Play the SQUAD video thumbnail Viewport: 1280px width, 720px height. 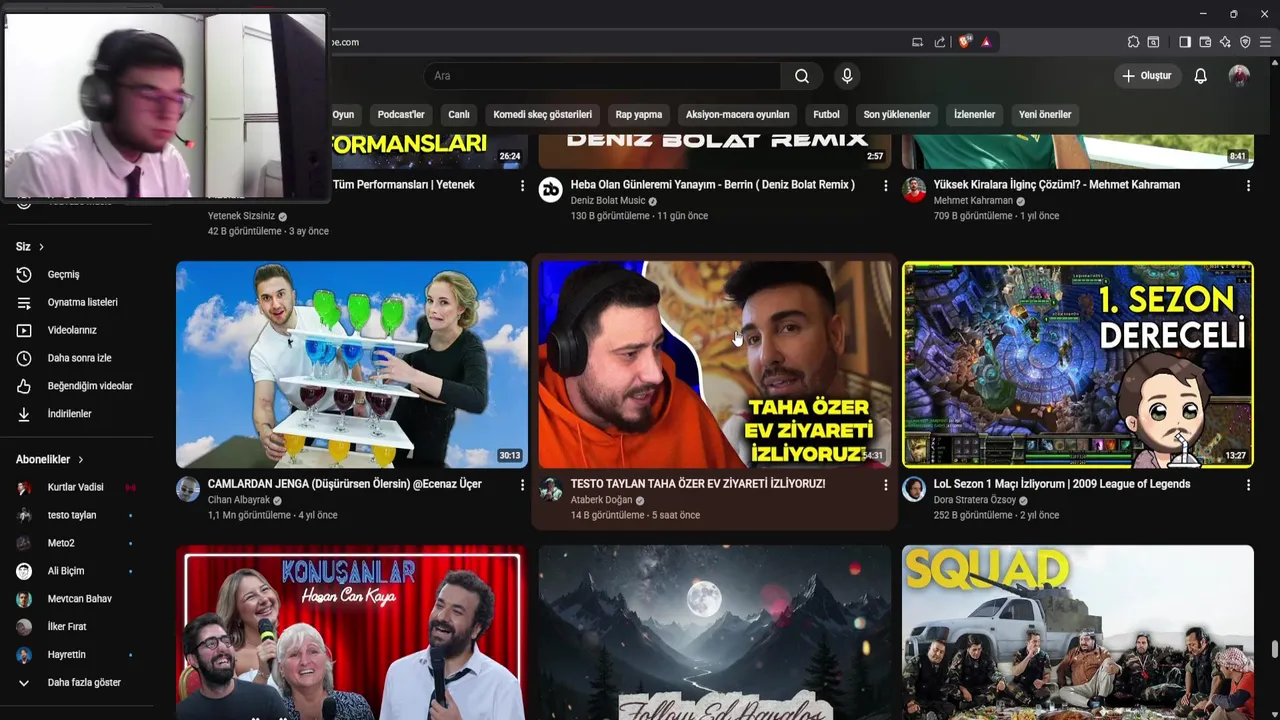1078,632
